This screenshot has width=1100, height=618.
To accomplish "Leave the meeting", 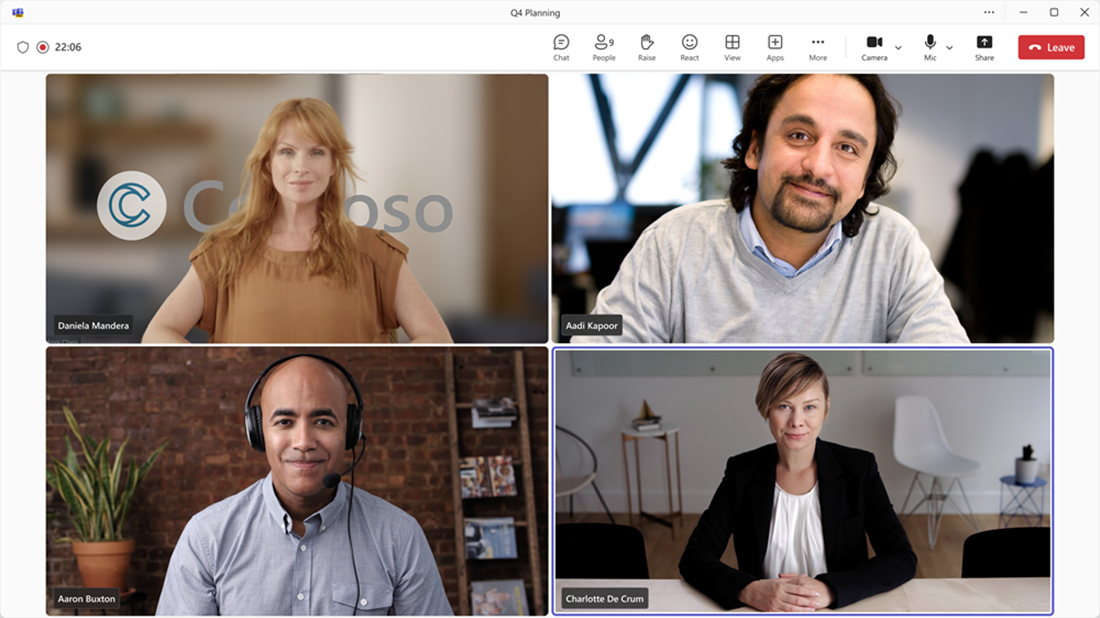I will (1051, 47).
